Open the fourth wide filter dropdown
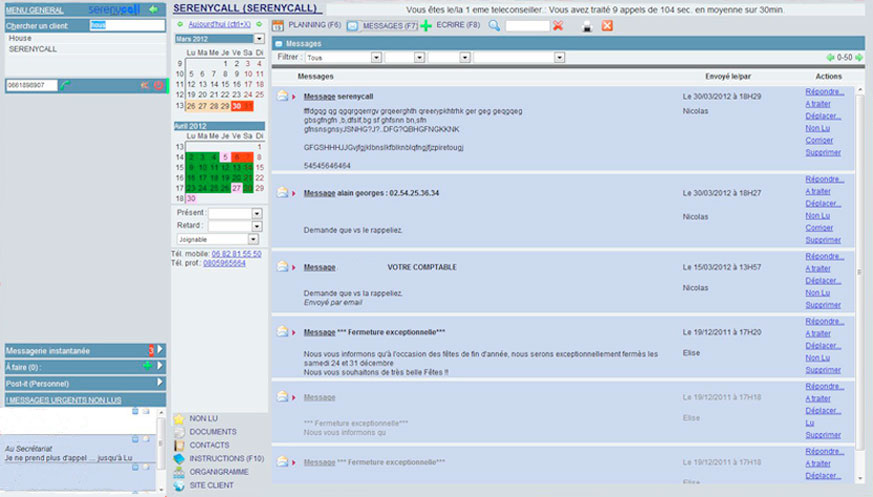 pyautogui.click(x=560, y=57)
